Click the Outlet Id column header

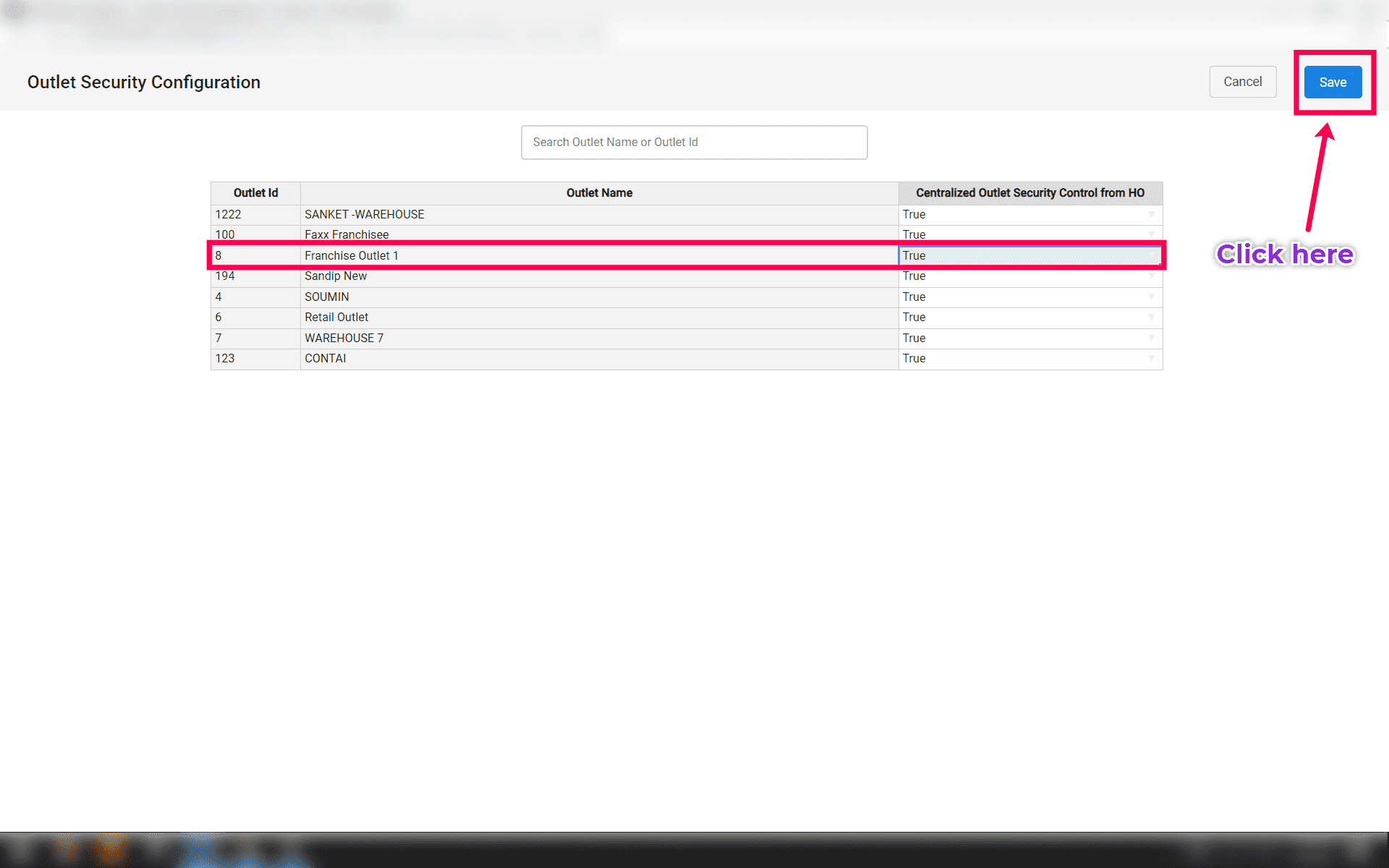(255, 193)
